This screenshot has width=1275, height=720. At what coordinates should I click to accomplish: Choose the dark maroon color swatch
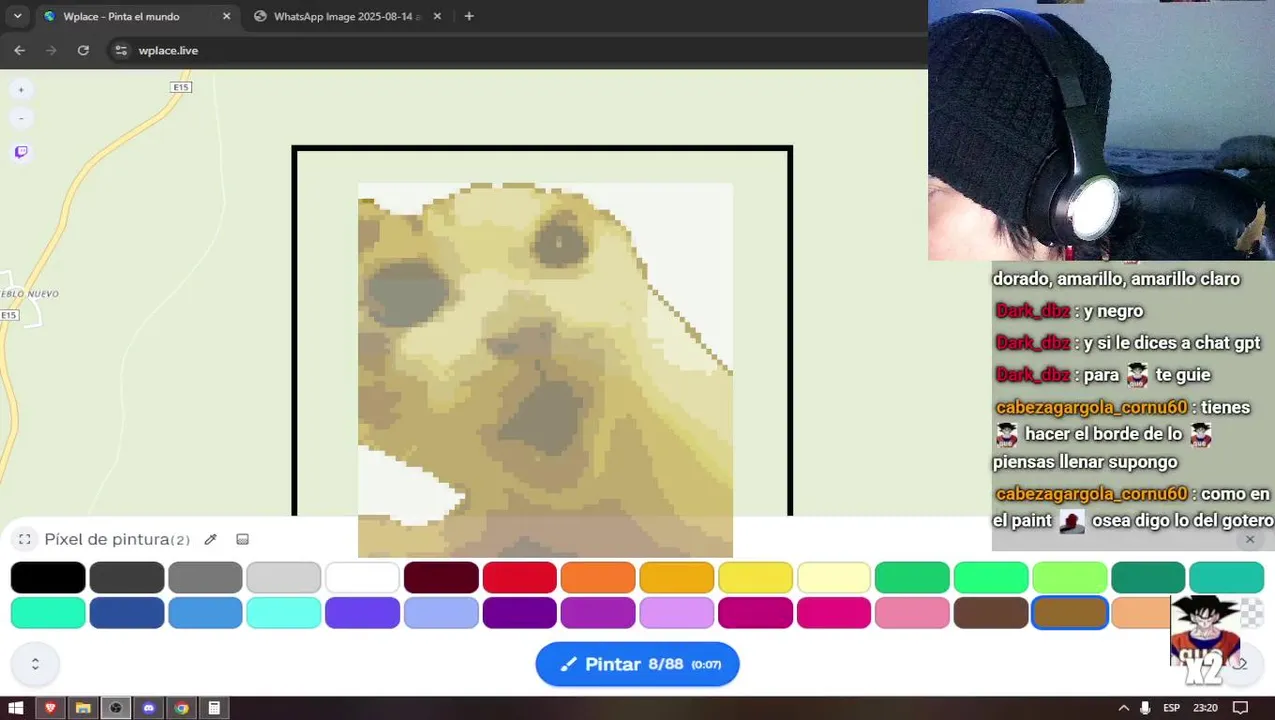[441, 577]
